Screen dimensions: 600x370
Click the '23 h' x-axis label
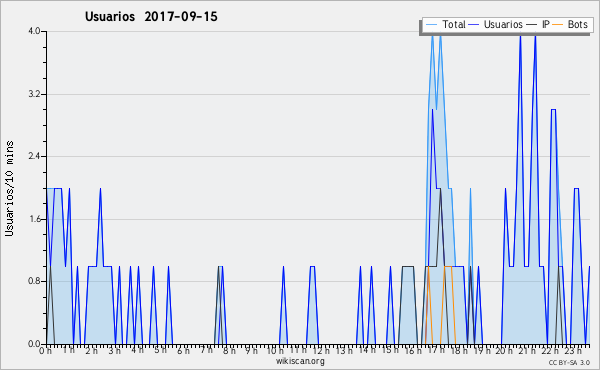point(573,351)
